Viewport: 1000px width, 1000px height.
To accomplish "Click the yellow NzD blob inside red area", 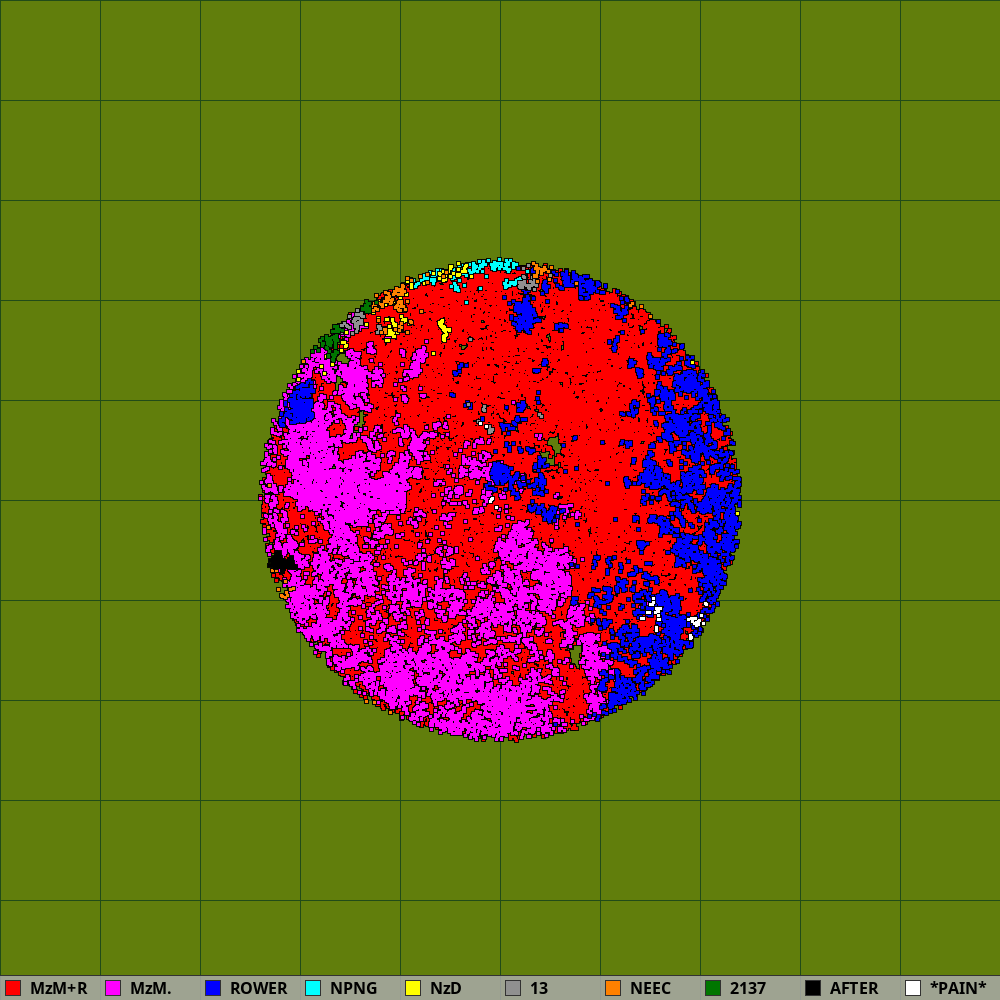I will click(x=443, y=329).
